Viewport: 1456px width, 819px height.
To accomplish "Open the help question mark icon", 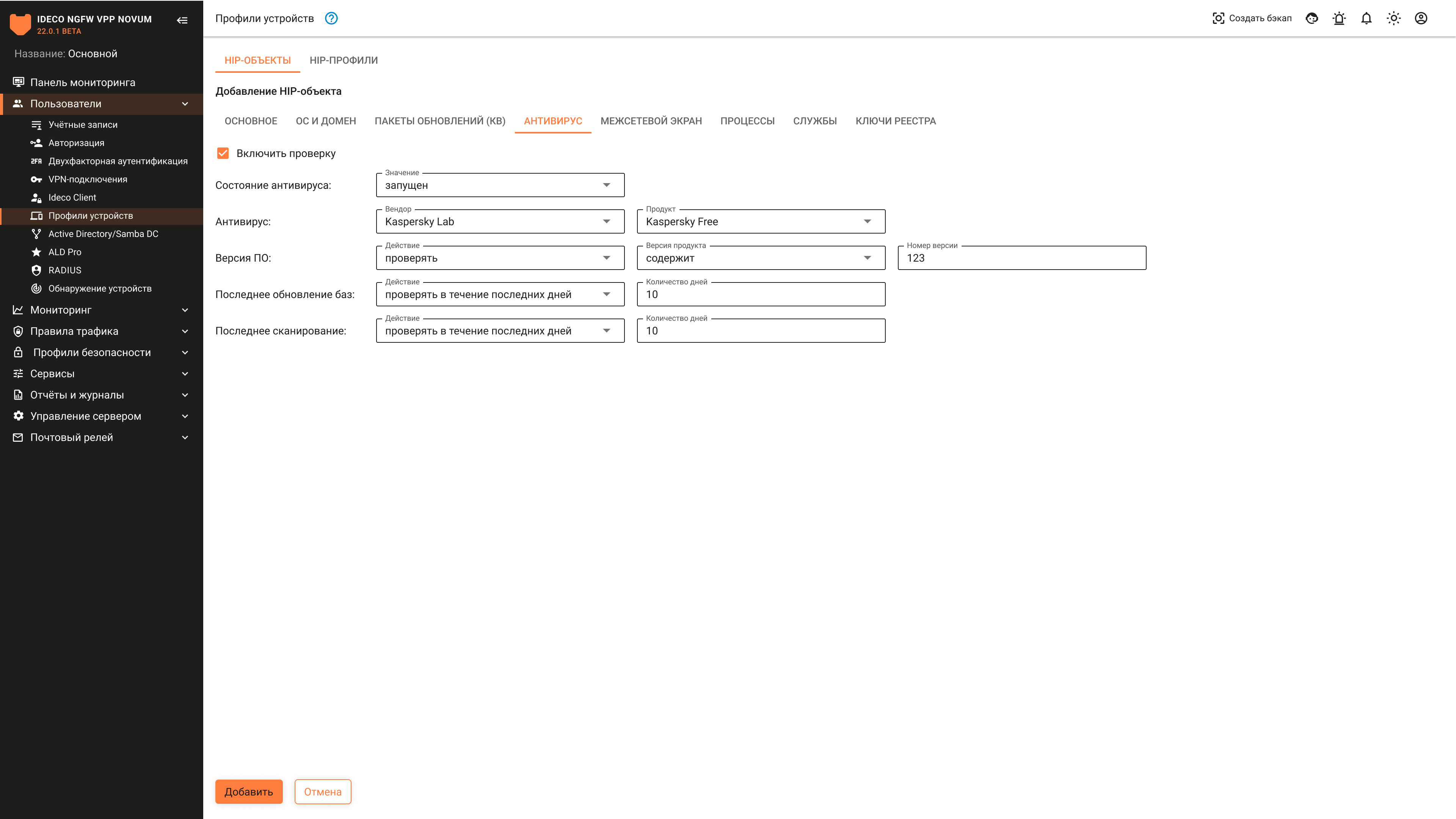I will click(x=331, y=19).
